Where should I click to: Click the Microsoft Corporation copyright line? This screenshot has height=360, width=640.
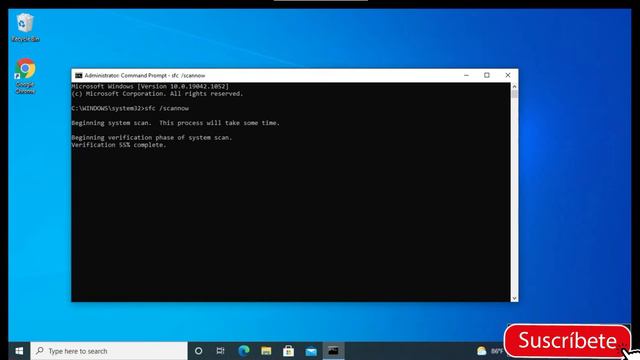157,94
